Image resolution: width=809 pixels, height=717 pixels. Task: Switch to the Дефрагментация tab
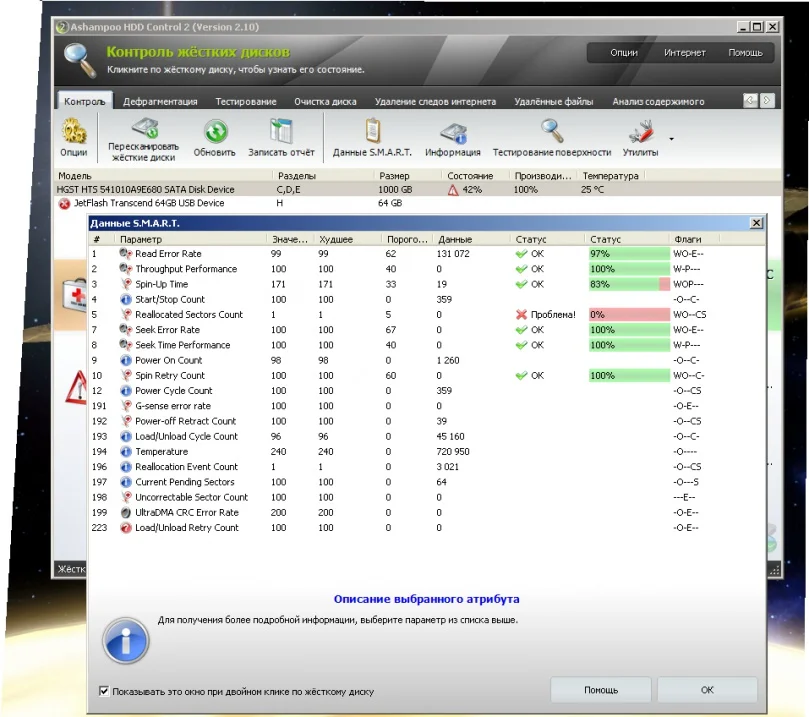tap(160, 102)
